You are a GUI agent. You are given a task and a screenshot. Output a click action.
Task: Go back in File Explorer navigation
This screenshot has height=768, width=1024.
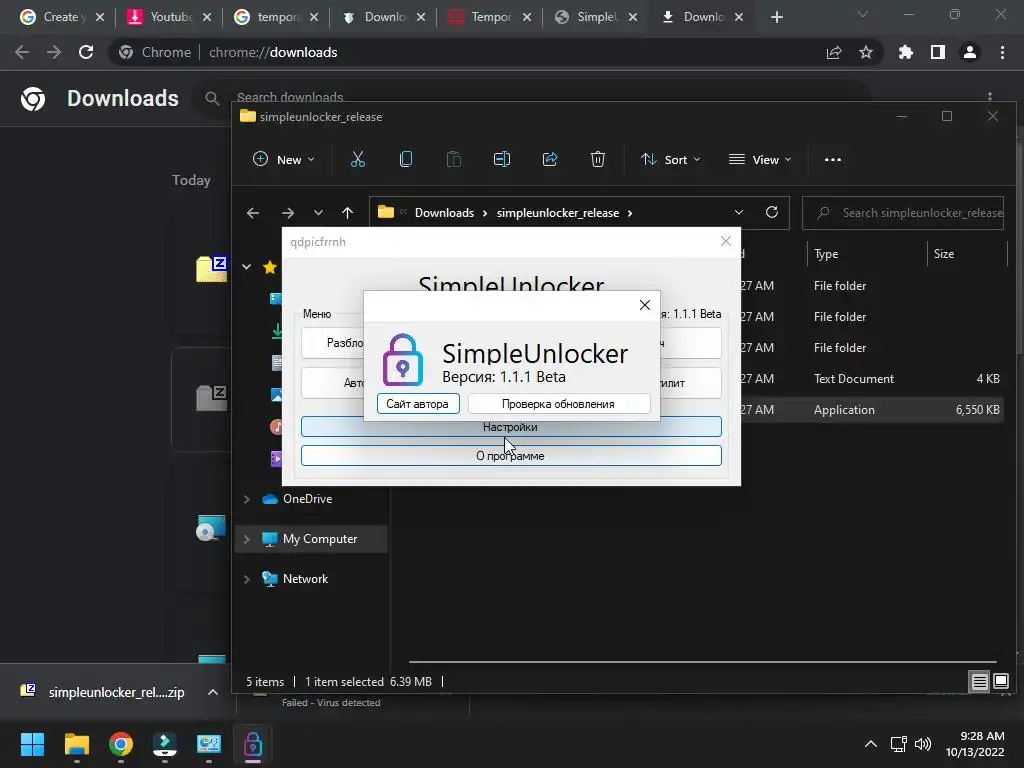253,213
